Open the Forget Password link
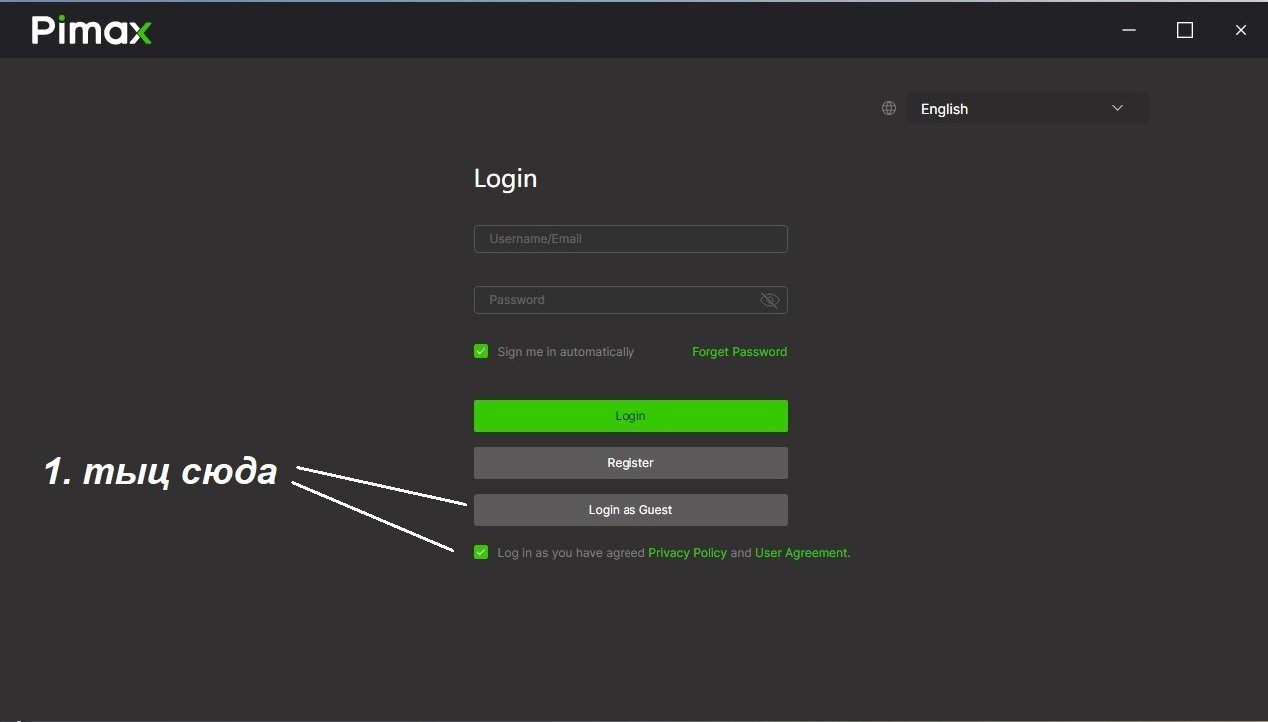Viewport: 1268px width, 722px height. point(739,352)
